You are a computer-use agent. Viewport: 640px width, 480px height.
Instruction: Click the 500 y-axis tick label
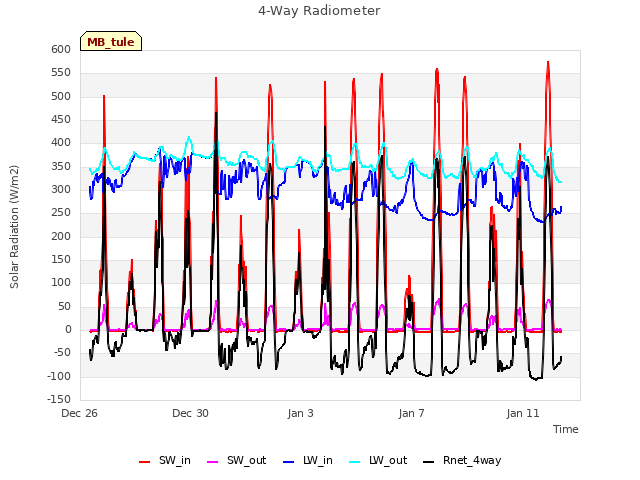coord(61,96)
